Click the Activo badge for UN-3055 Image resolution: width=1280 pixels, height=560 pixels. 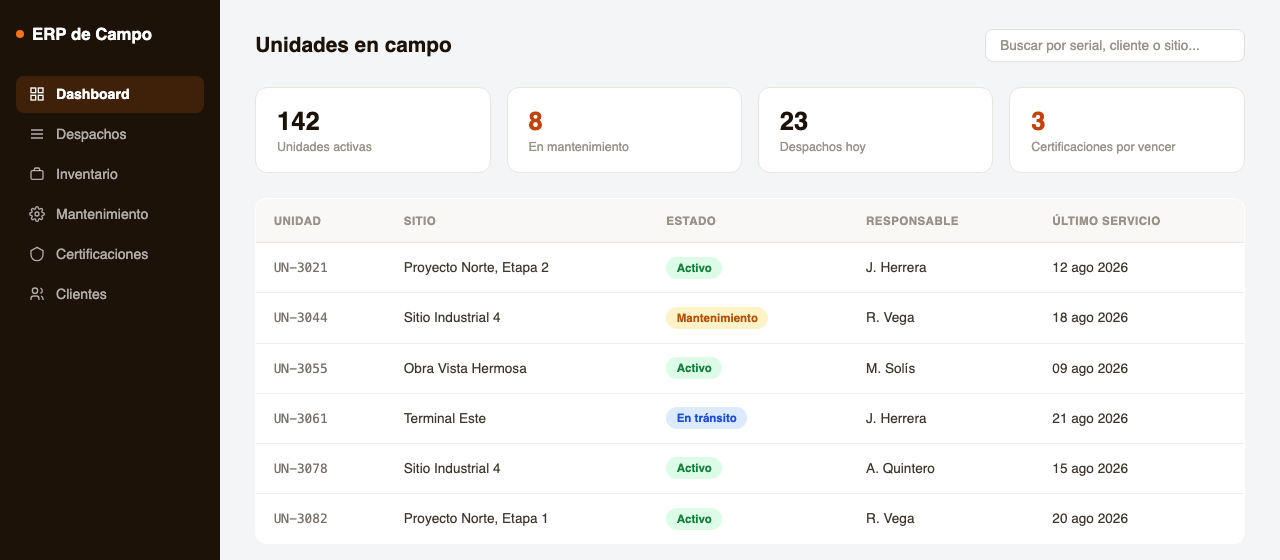coord(694,368)
